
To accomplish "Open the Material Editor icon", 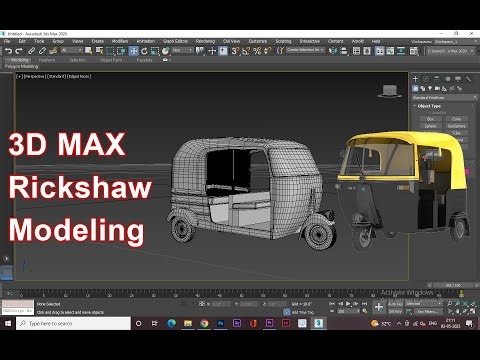I will 413,51.
